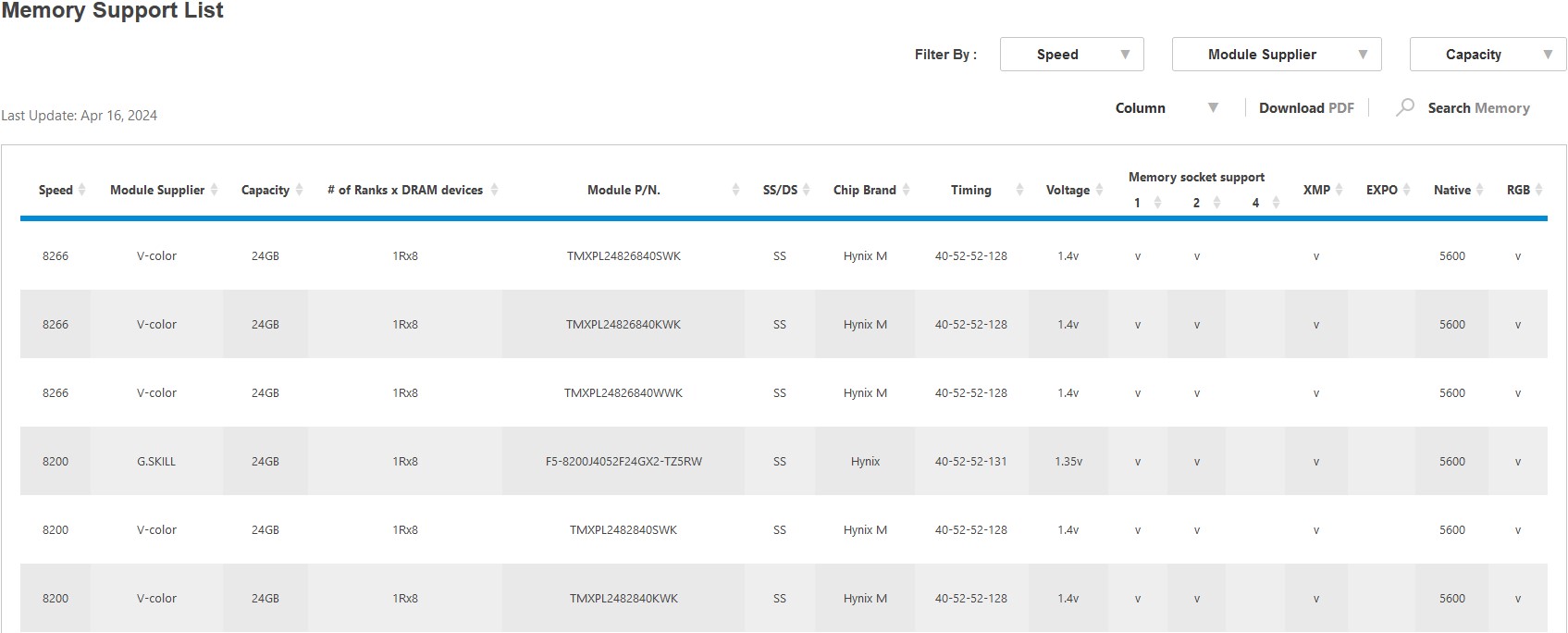Click the Search Memory text field

click(x=1478, y=108)
